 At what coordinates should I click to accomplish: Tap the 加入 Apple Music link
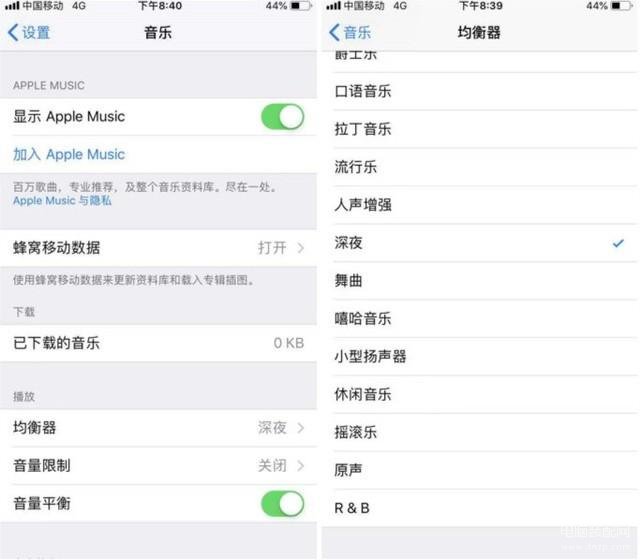click(69, 154)
